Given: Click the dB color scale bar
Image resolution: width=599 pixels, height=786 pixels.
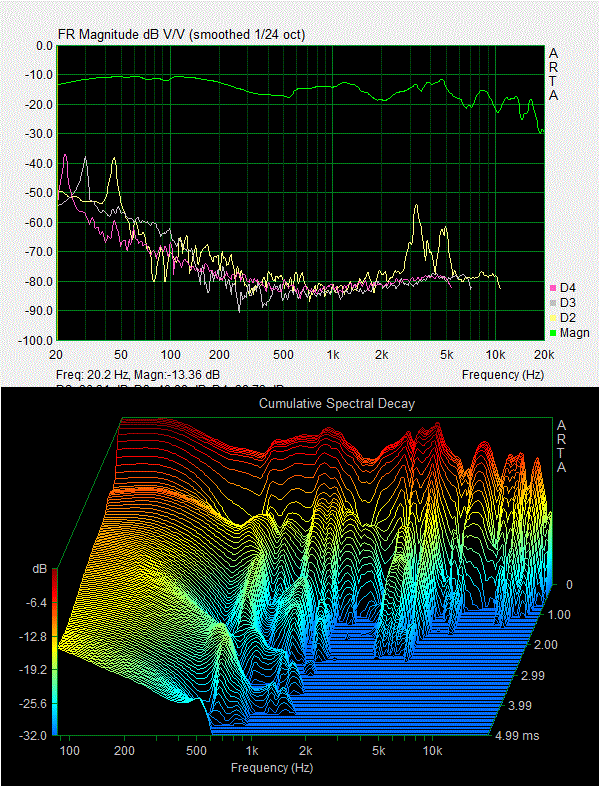Looking at the screenshot, I should [x=55, y=652].
